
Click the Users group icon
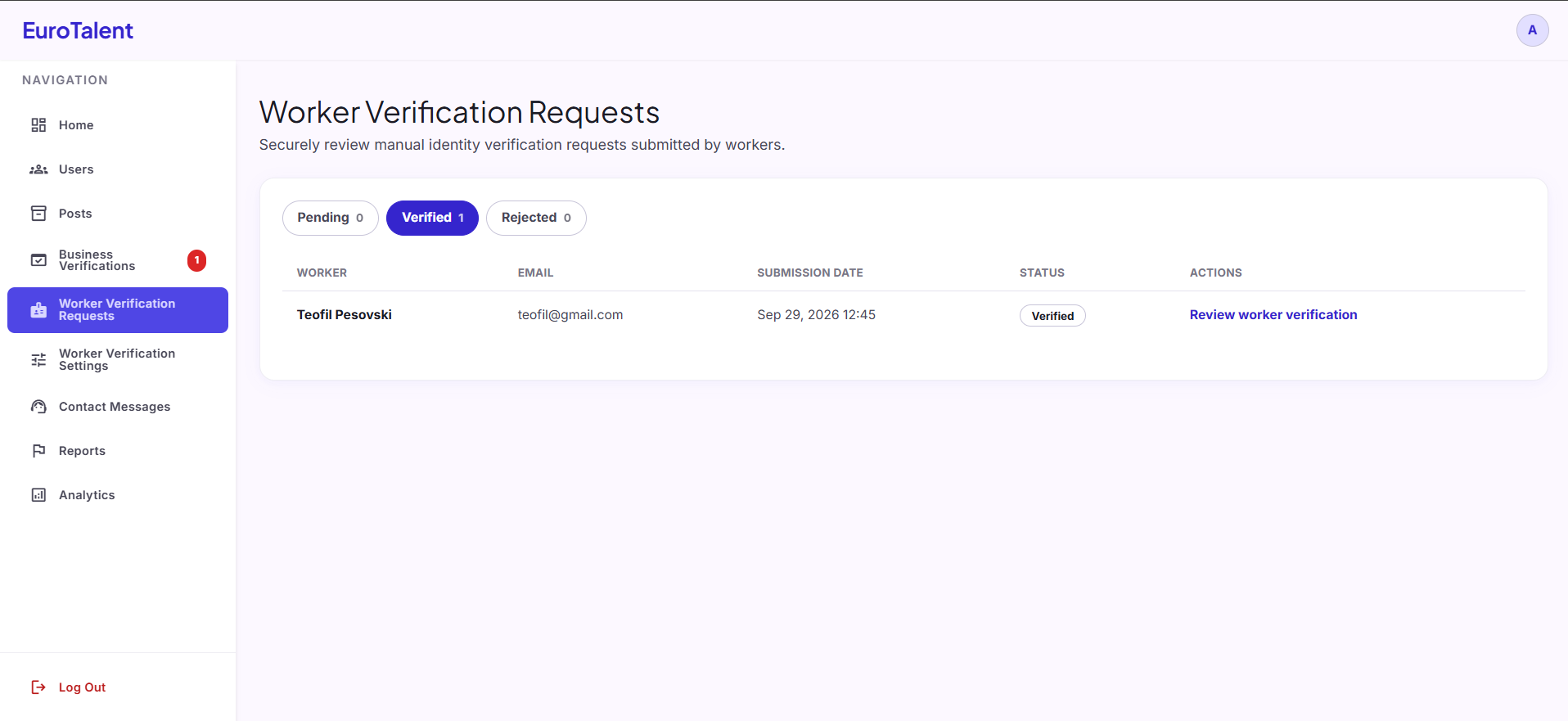pos(38,169)
